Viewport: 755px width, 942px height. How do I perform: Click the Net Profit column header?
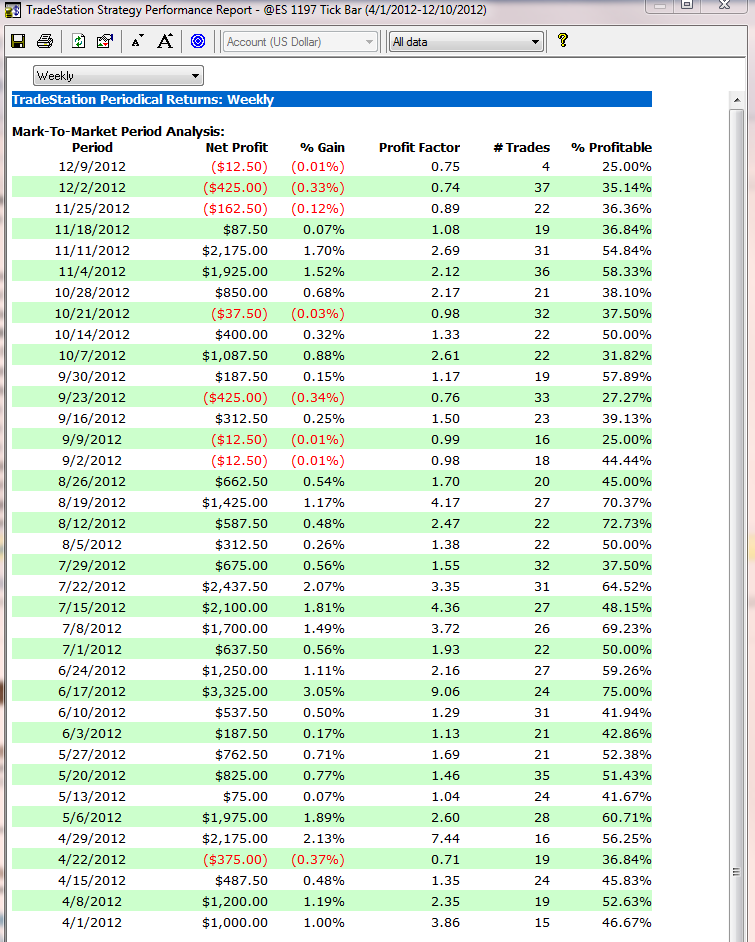click(237, 148)
